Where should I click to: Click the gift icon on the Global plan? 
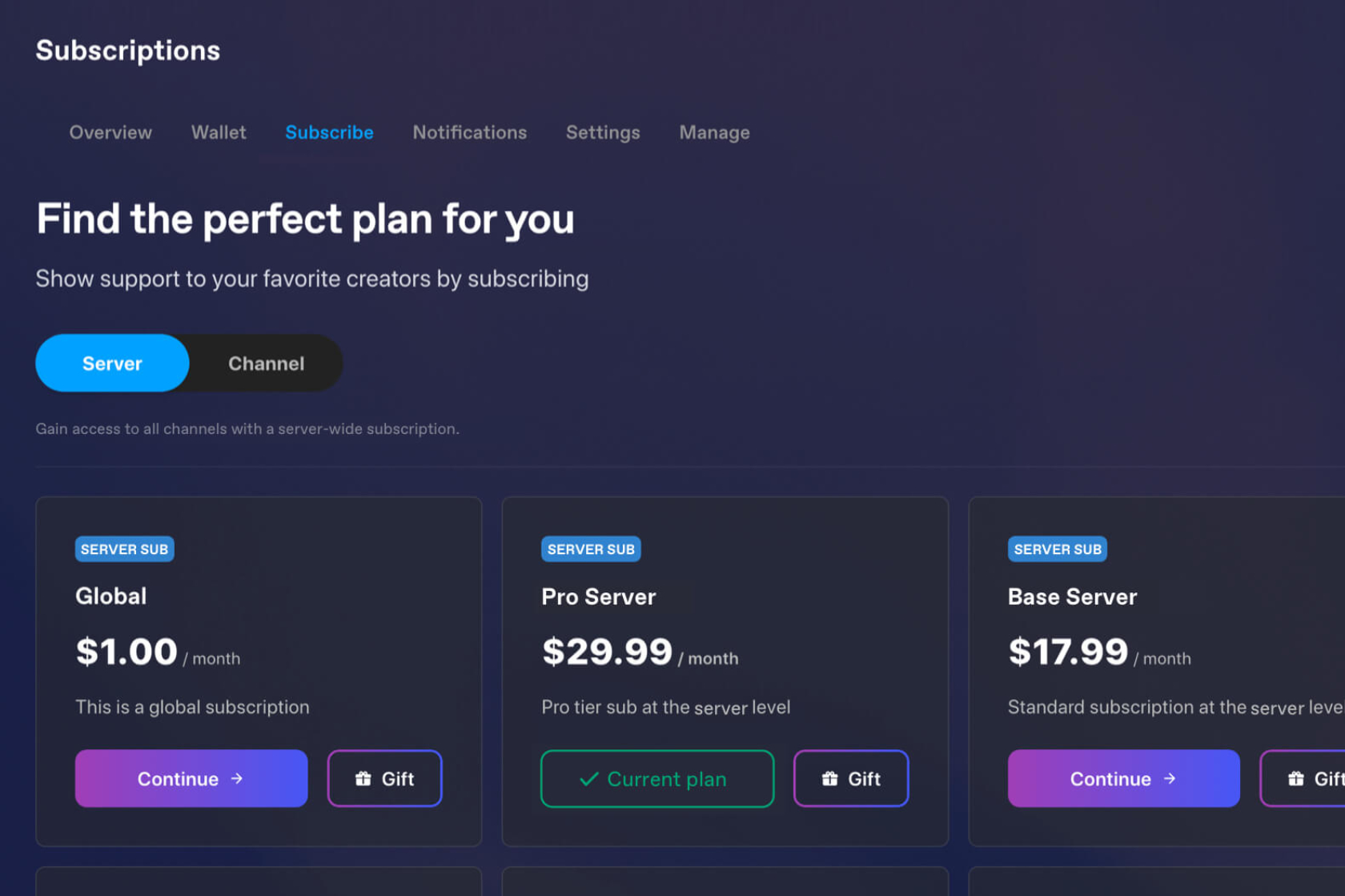363,778
